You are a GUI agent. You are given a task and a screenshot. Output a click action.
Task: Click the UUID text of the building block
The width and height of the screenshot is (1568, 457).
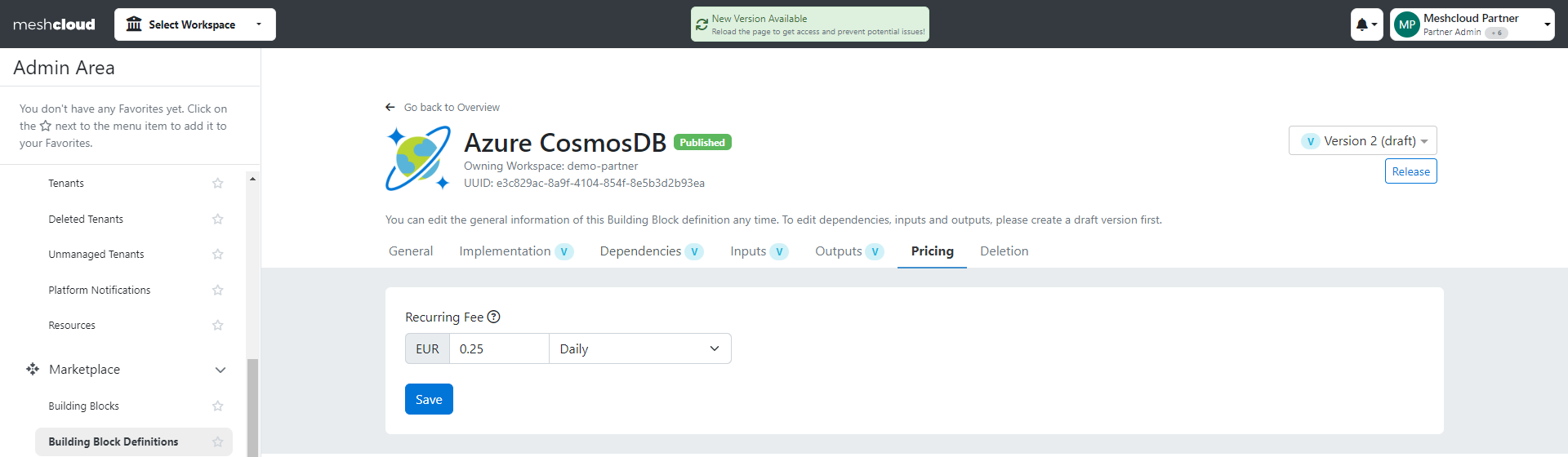coord(584,184)
